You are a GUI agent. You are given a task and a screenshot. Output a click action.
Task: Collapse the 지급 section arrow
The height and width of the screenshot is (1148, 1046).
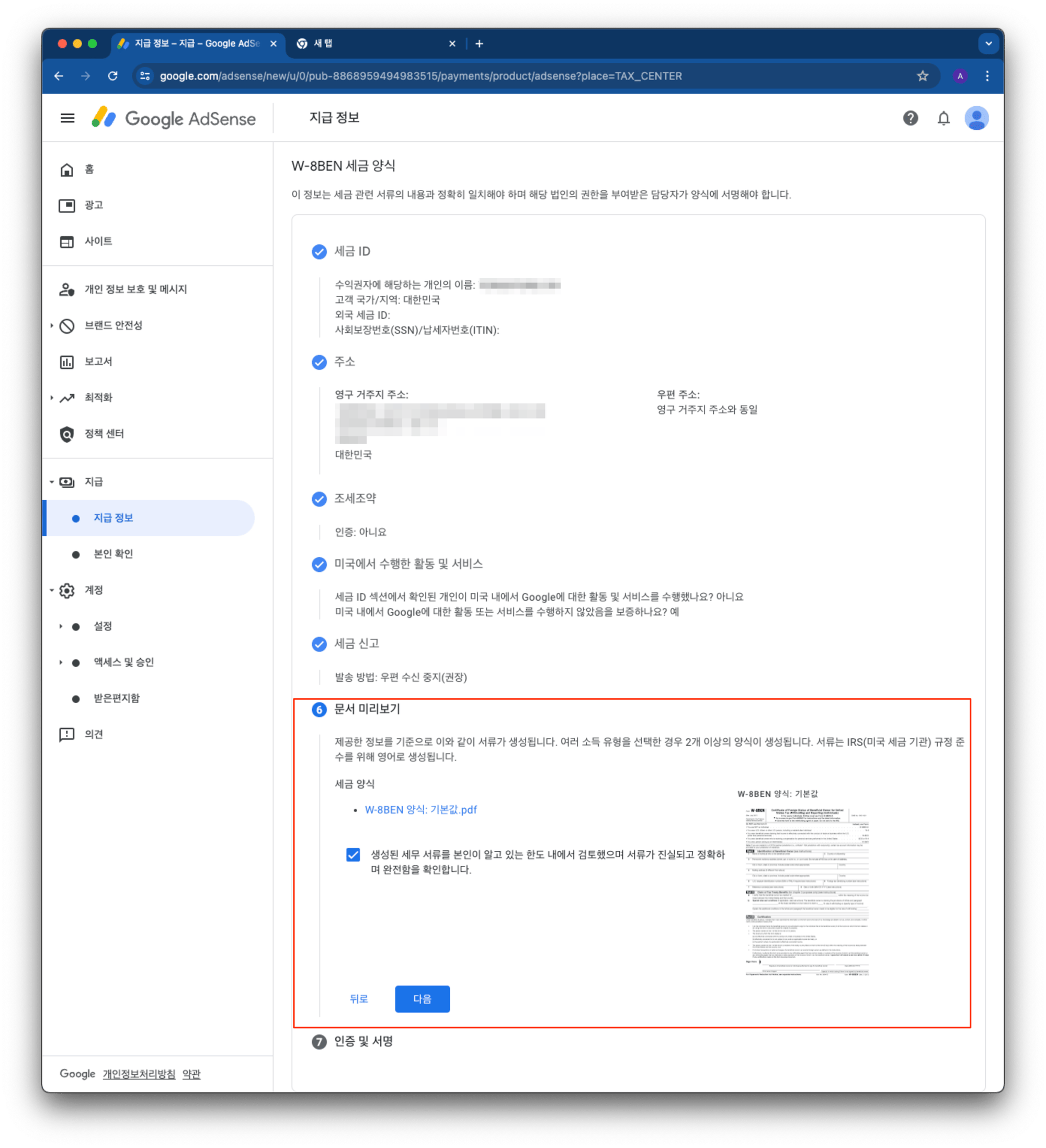(x=52, y=482)
